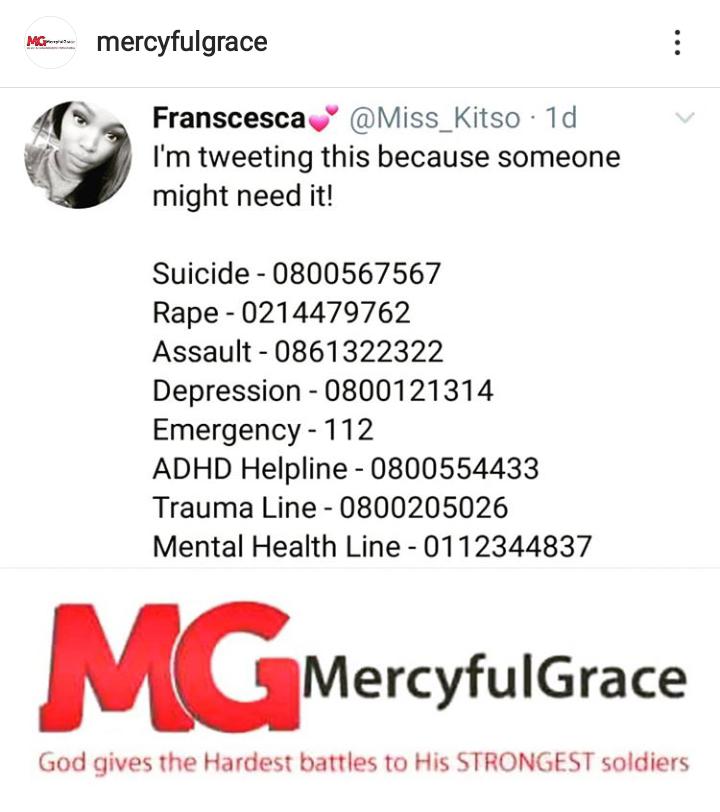Screen dimensions: 720x812
Task: Tap the Trauma Line number 0800205026
Action: tap(423, 508)
